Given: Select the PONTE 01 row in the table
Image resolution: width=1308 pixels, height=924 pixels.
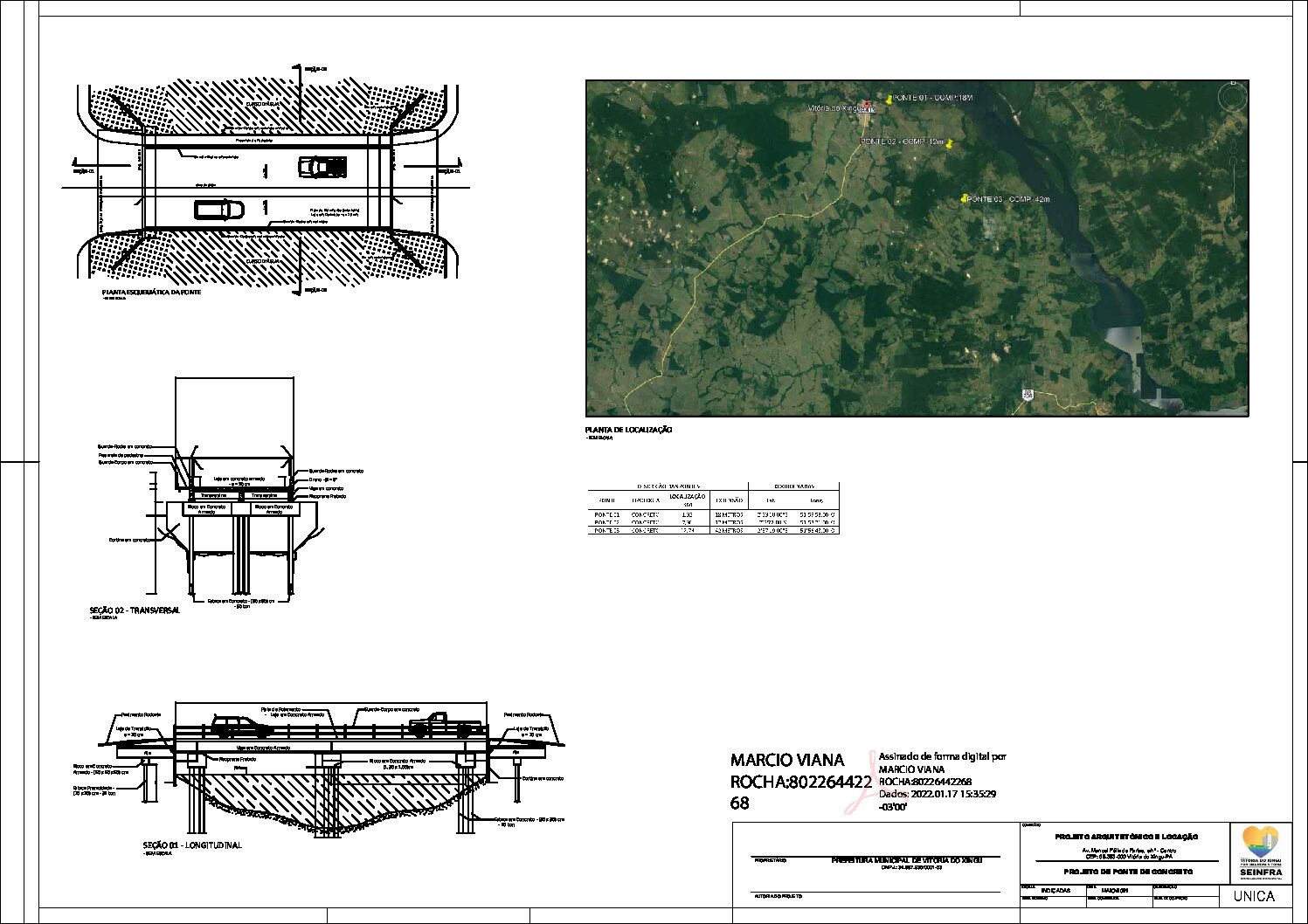Looking at the screenshot, I should click(713, 515).
